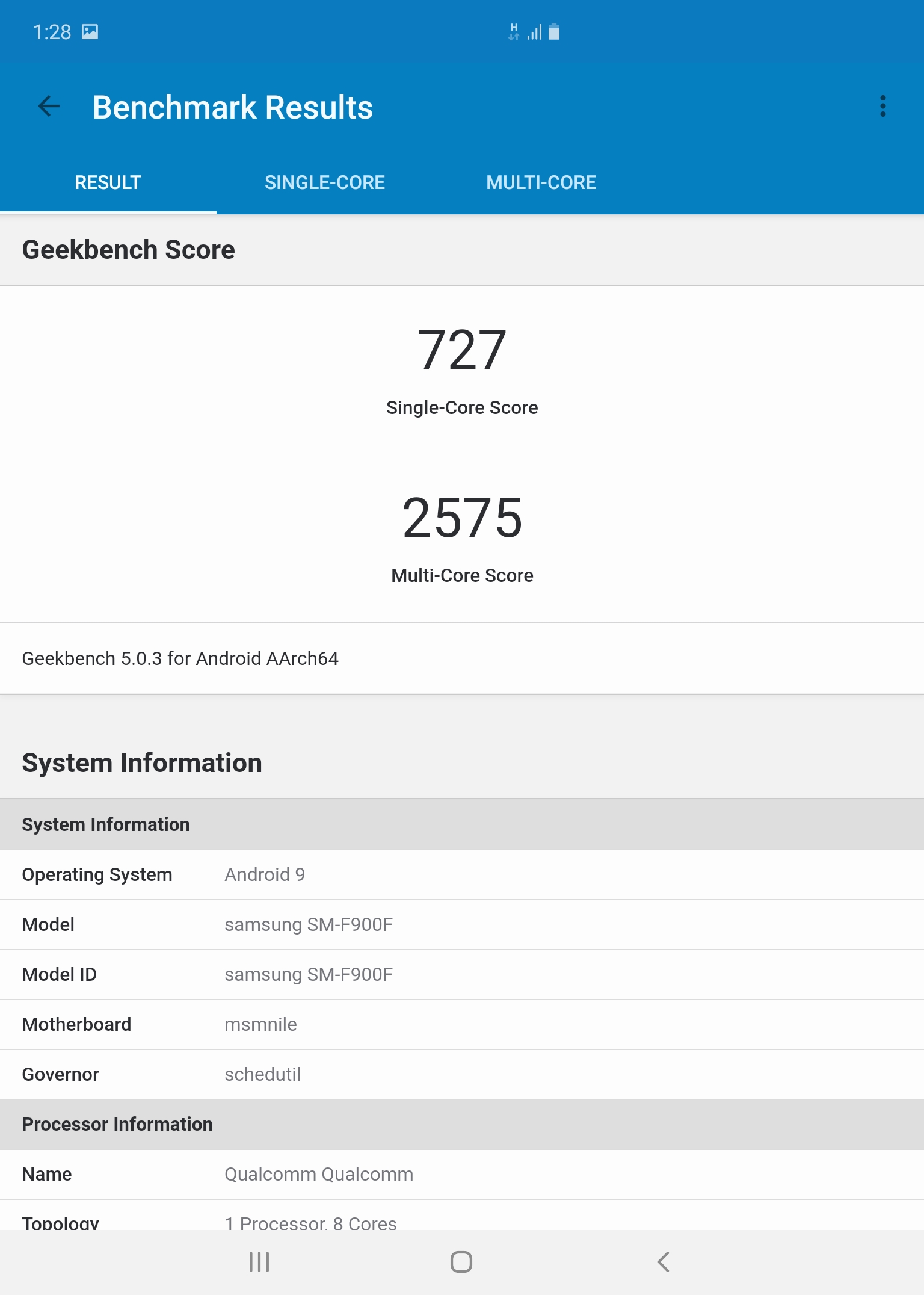Tap the Android home navigation button
Screen dimensions: 924x1295
[x=461, y=1262]
